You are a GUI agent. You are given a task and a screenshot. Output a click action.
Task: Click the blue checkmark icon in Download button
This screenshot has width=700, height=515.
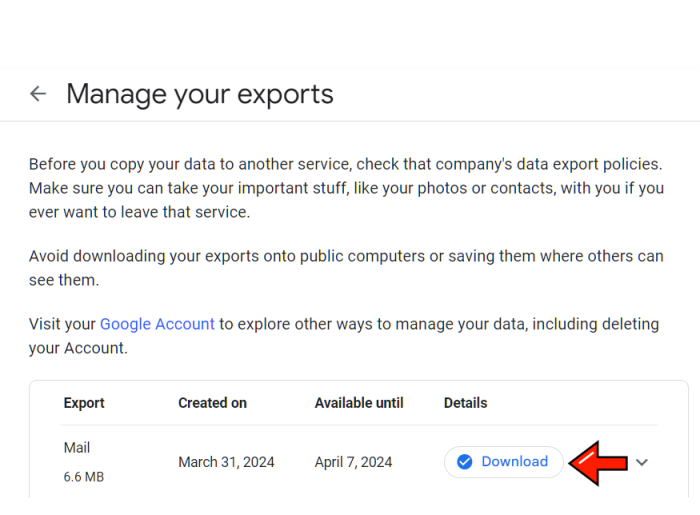464,462
